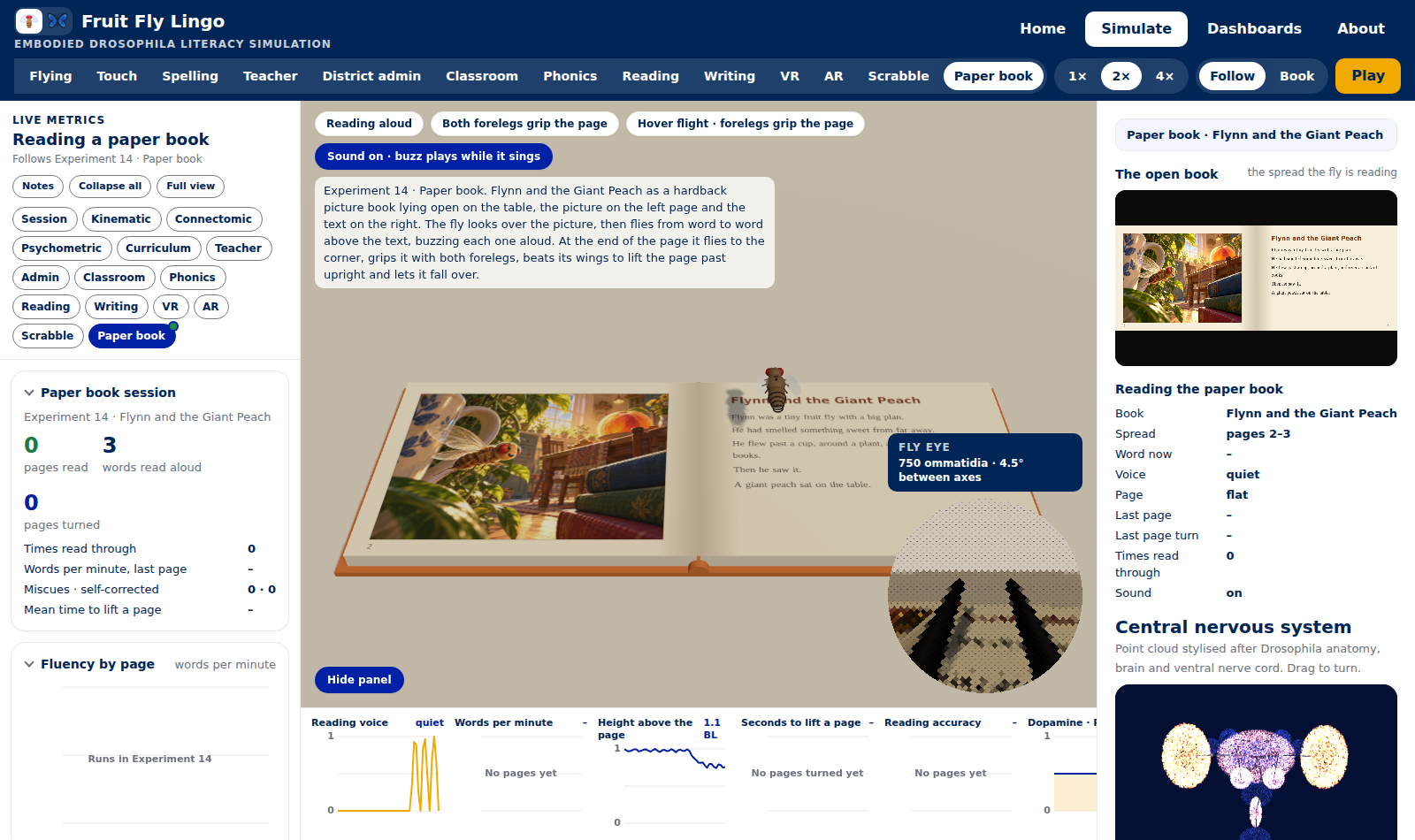Click the "Runs in Experiment 14" label
The width and height of the screenshot is (1415, 840).
(x=149, y=759)
